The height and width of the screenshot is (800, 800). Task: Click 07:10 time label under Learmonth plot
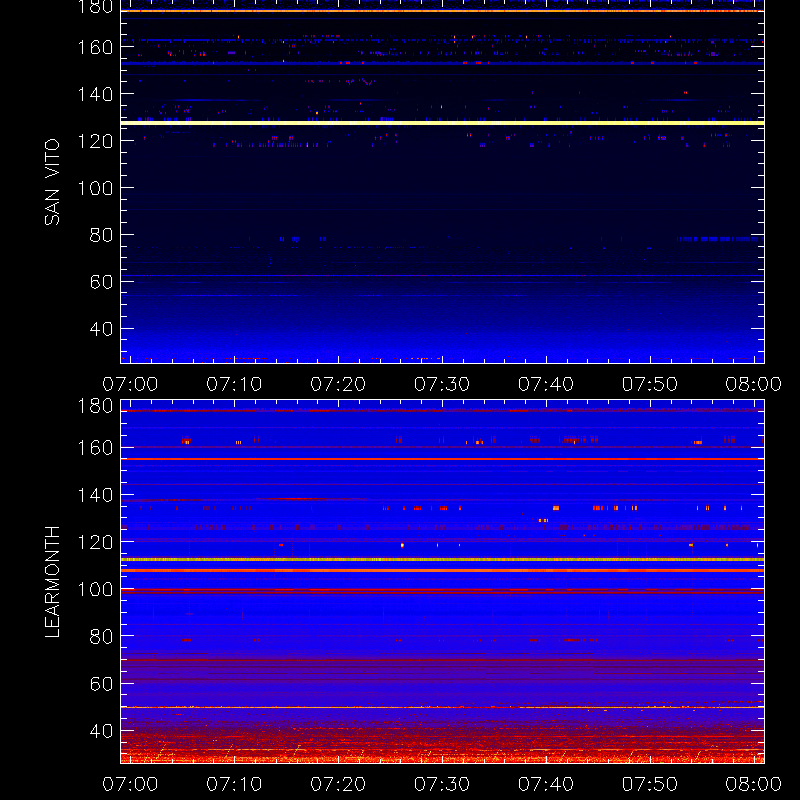coord(234,784)
